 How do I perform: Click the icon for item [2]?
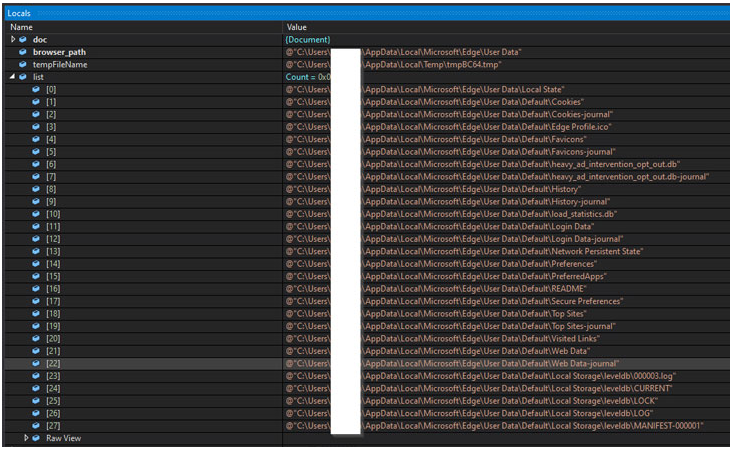click(36, 114)
